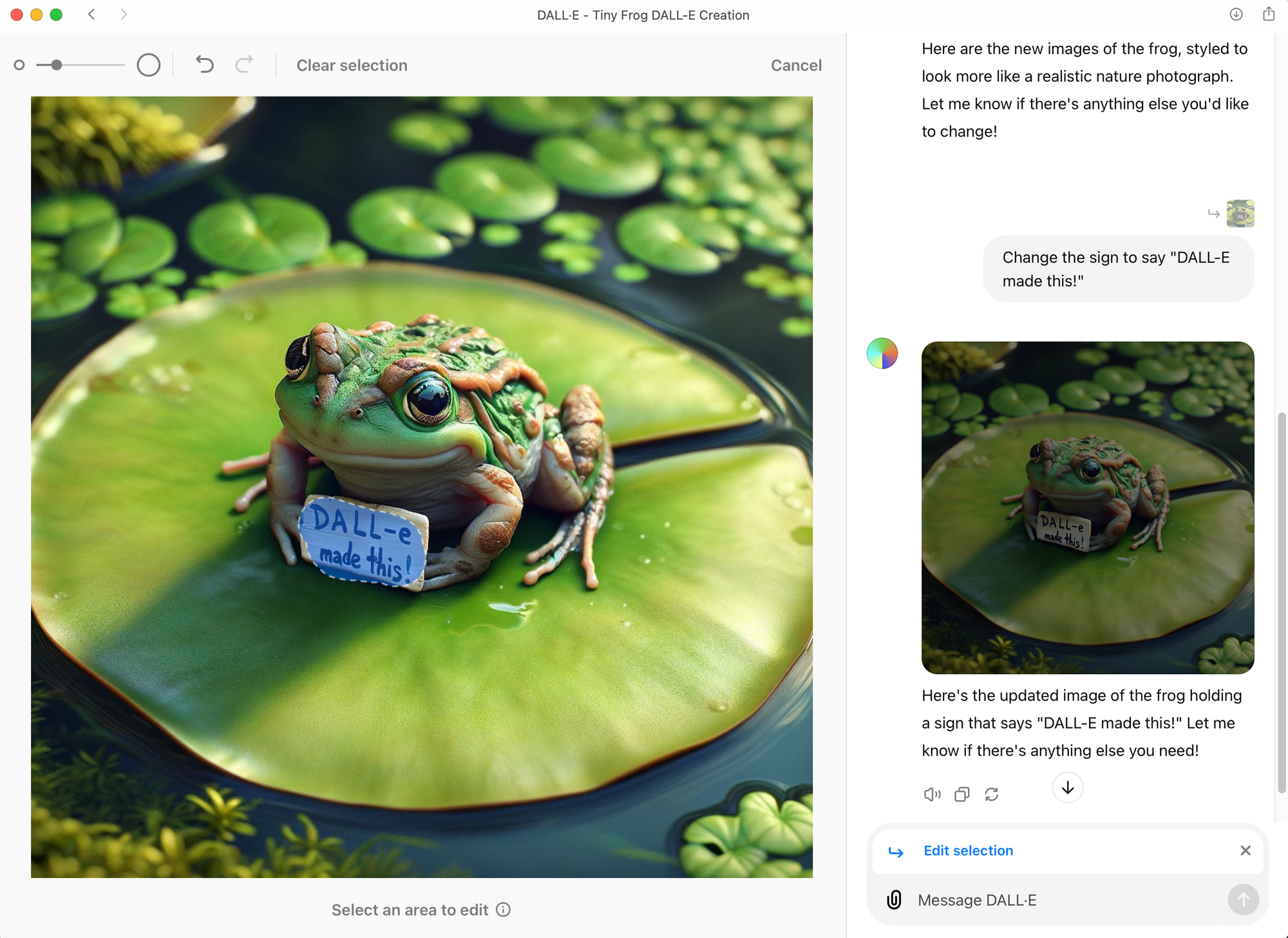
Task: Download using the download icon in titlebar
Action: [x=1236, y=14]
